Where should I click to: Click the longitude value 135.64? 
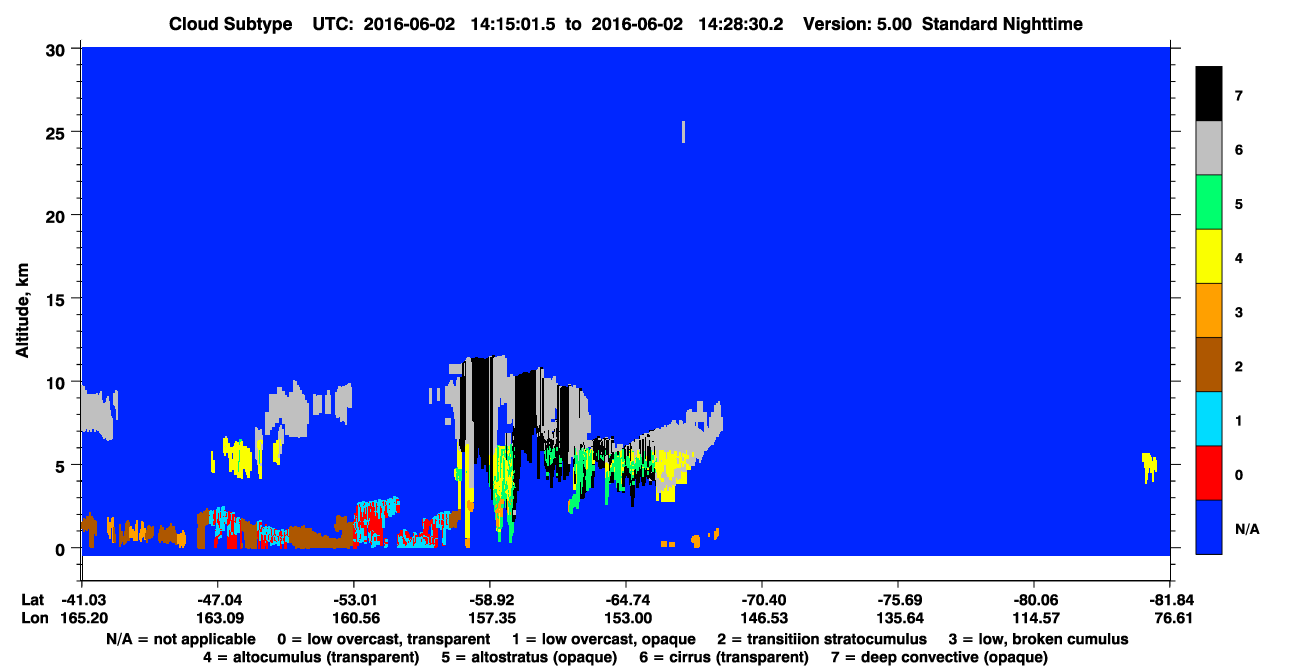(x=898, y=618)
